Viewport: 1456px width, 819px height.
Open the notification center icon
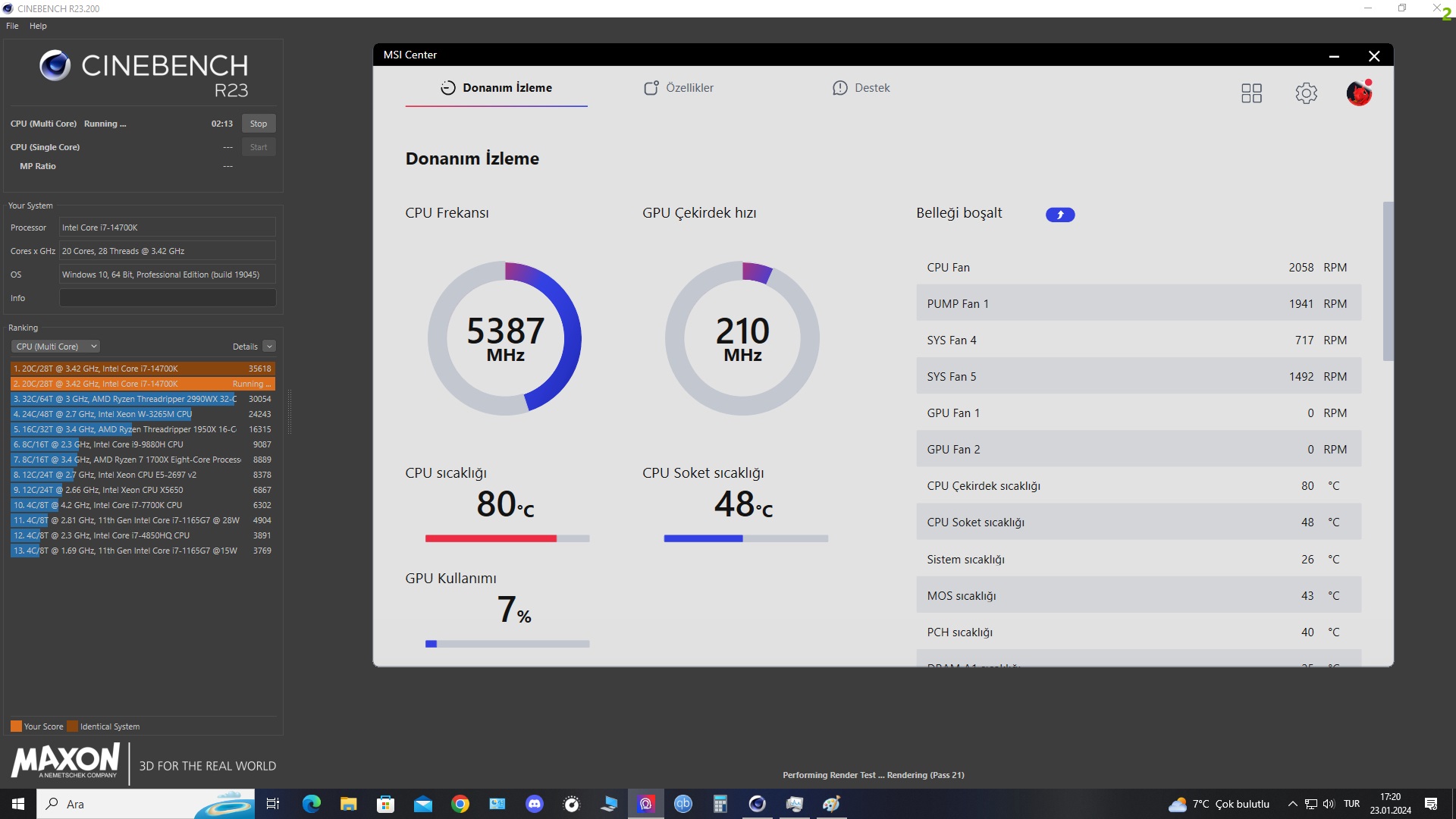point(1431,804)
